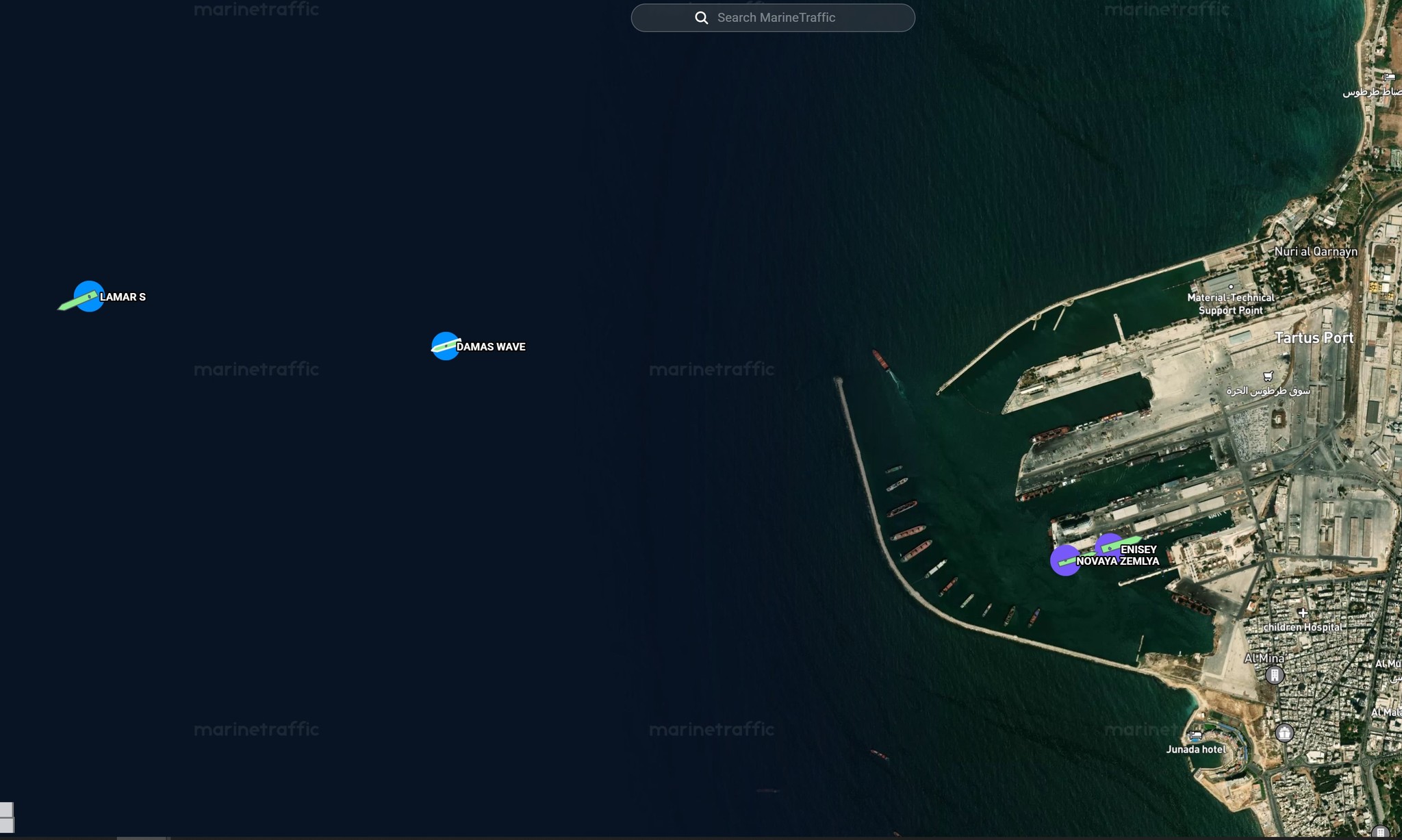Click the Junada hotel bed icon
The height and width of the screenshot is (840, 1402).
(1195, 735)
